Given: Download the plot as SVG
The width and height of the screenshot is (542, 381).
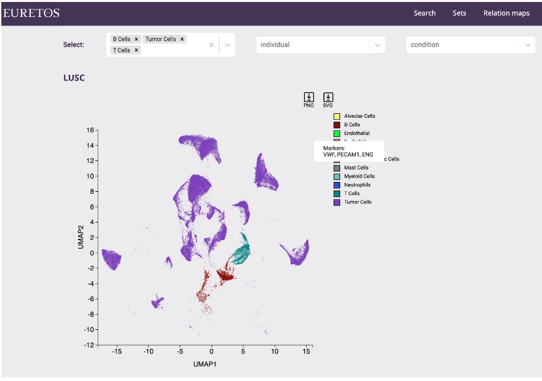Looking at the screenshot, I should 328,99.
